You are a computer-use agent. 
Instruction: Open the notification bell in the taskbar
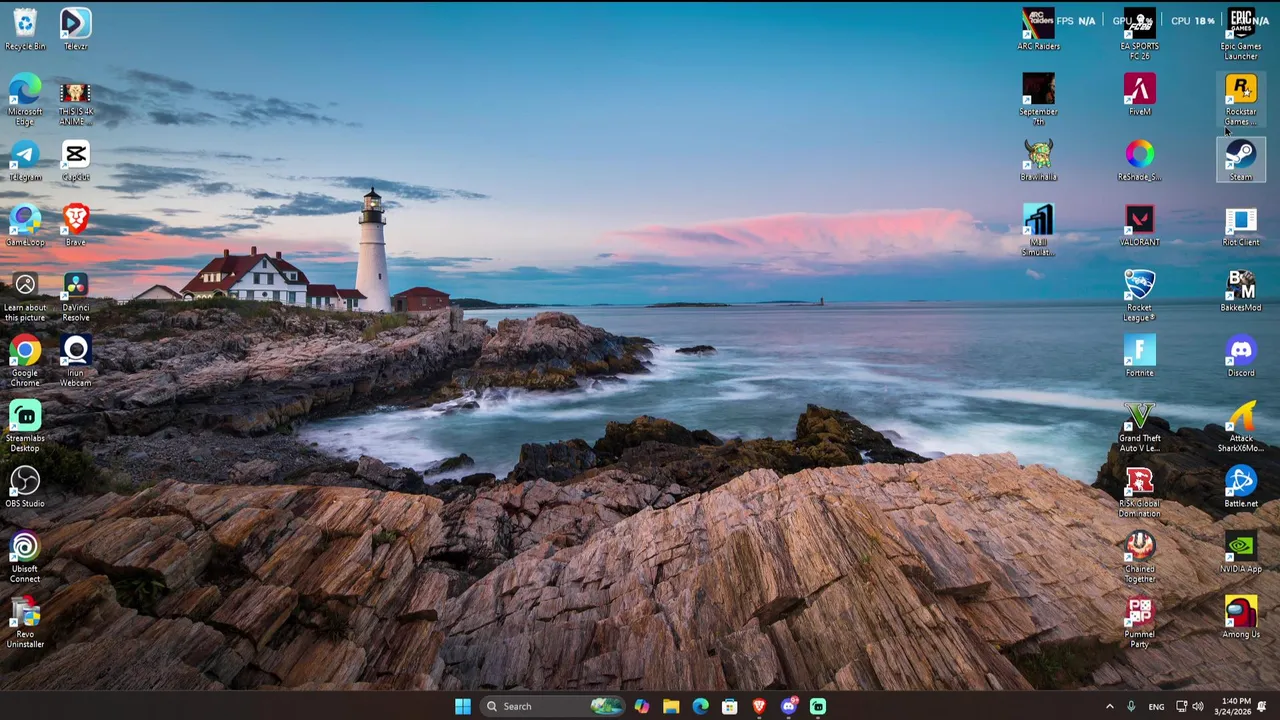tap(1262, 706)
